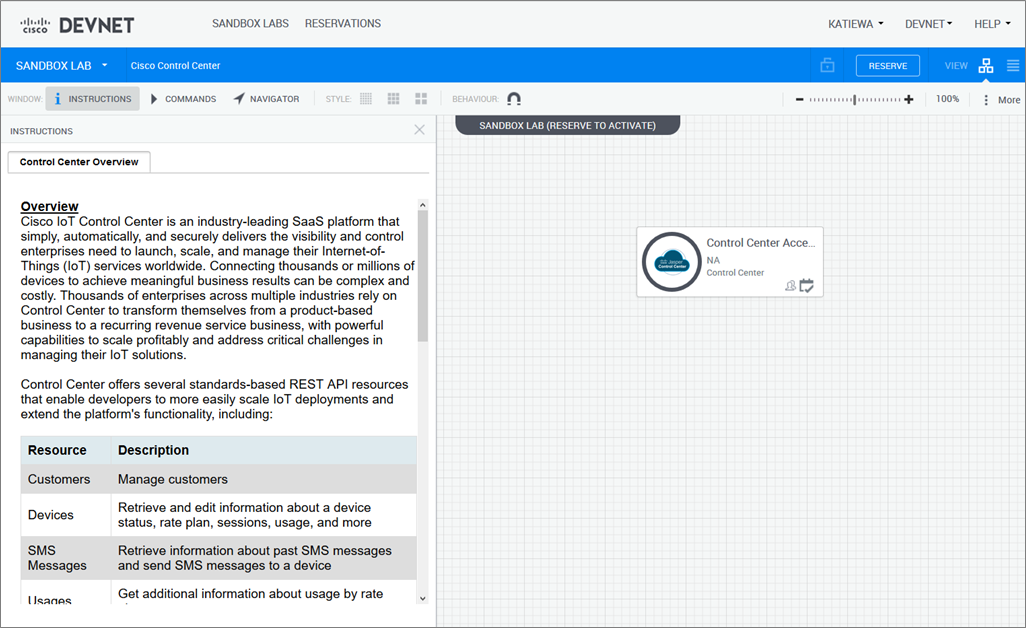Toggle the Commands window panel
1026x628 pixels.
click(x=183, y=99)
